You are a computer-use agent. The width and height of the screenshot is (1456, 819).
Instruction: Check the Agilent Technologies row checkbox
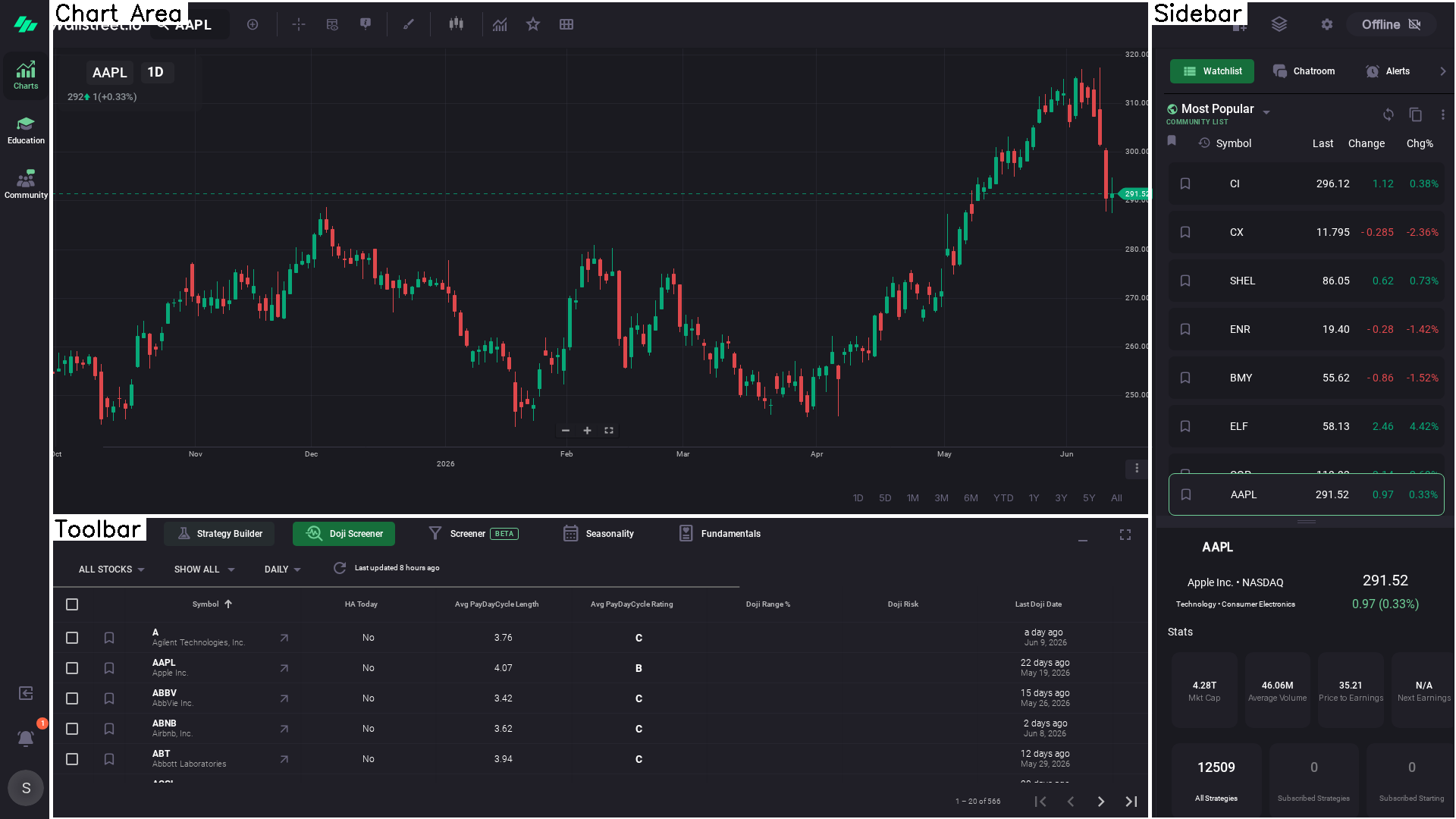click(72, 638)
